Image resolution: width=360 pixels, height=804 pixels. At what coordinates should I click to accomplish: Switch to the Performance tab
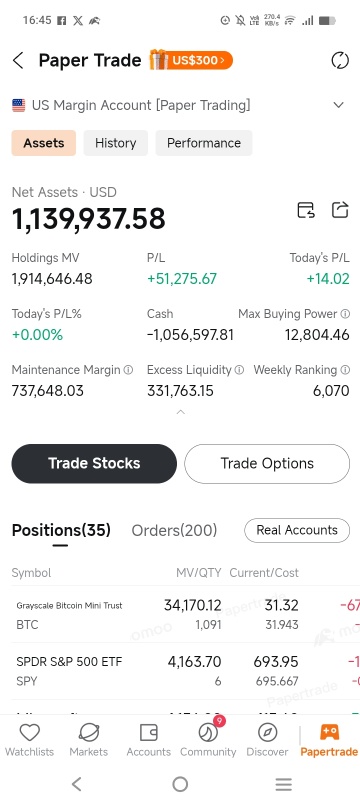204,143
